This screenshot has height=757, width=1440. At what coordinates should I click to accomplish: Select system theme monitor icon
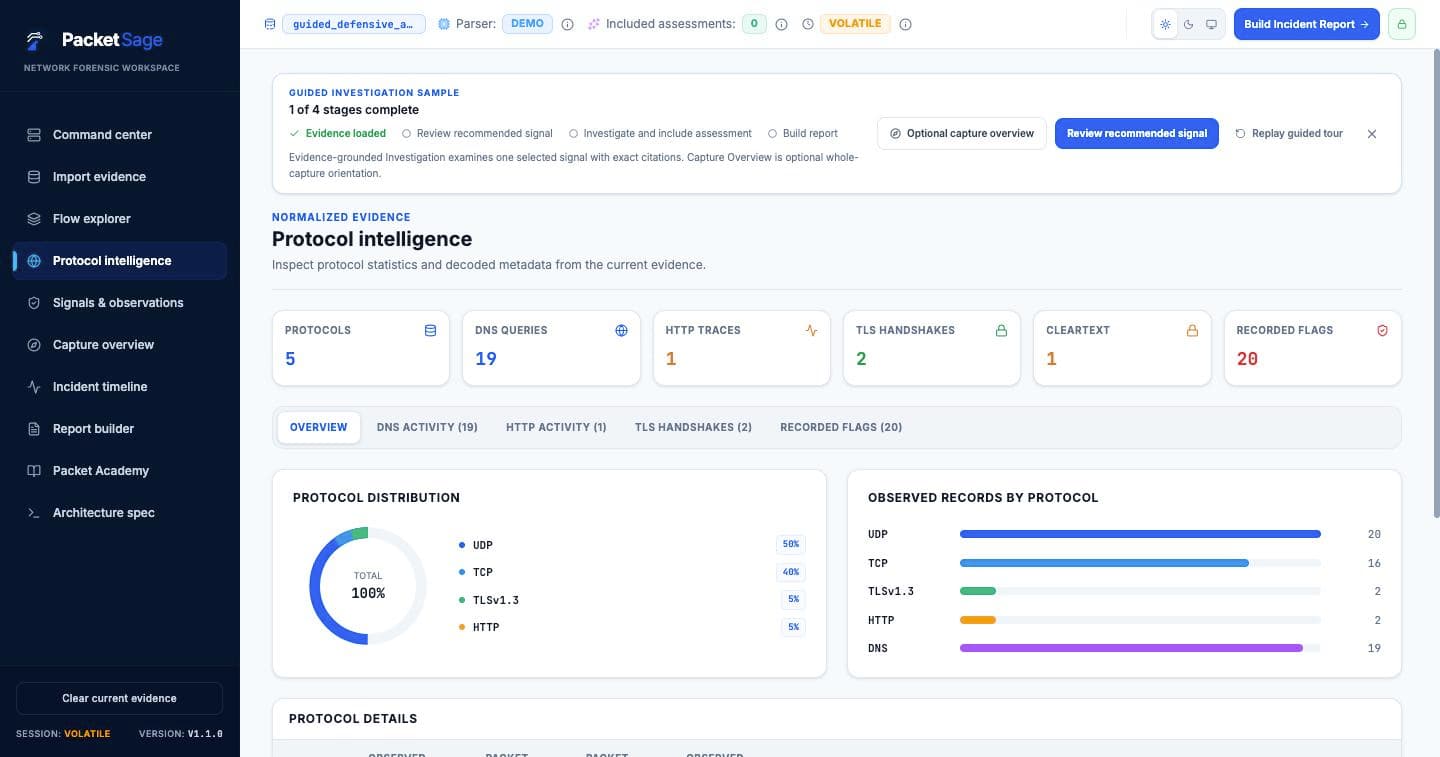(1212, 24)
